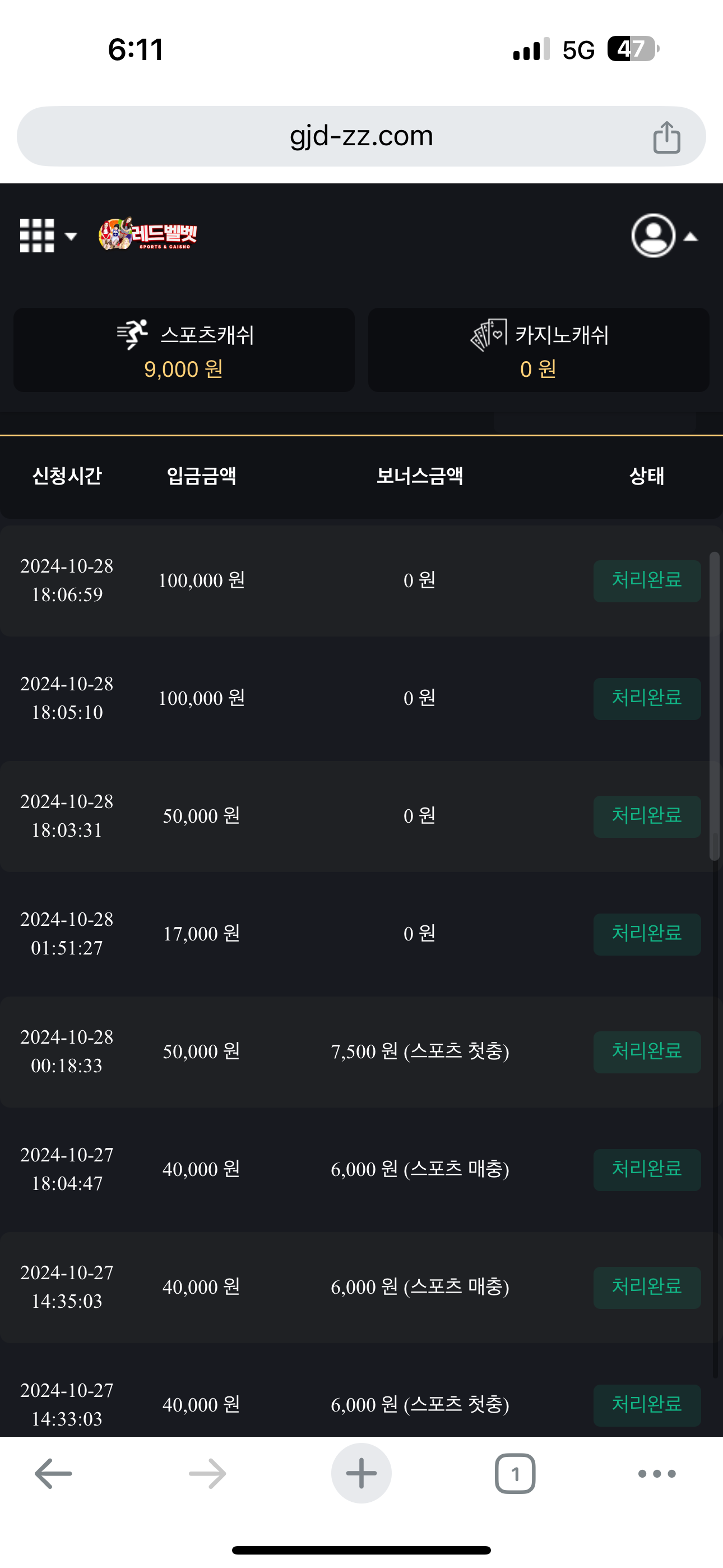The width and height of the screenshot is (723, 1568).
Task: Click the 보너스금액 column header
Action: 419,476
